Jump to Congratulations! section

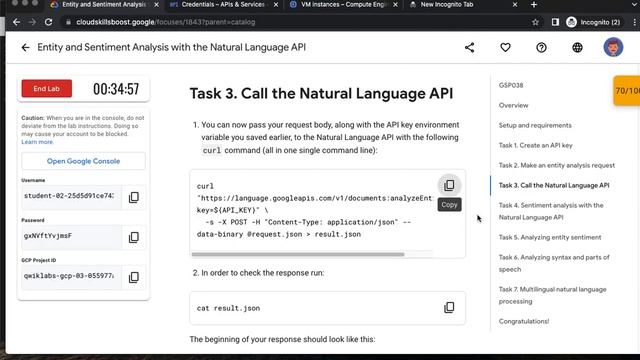(524, 321)
